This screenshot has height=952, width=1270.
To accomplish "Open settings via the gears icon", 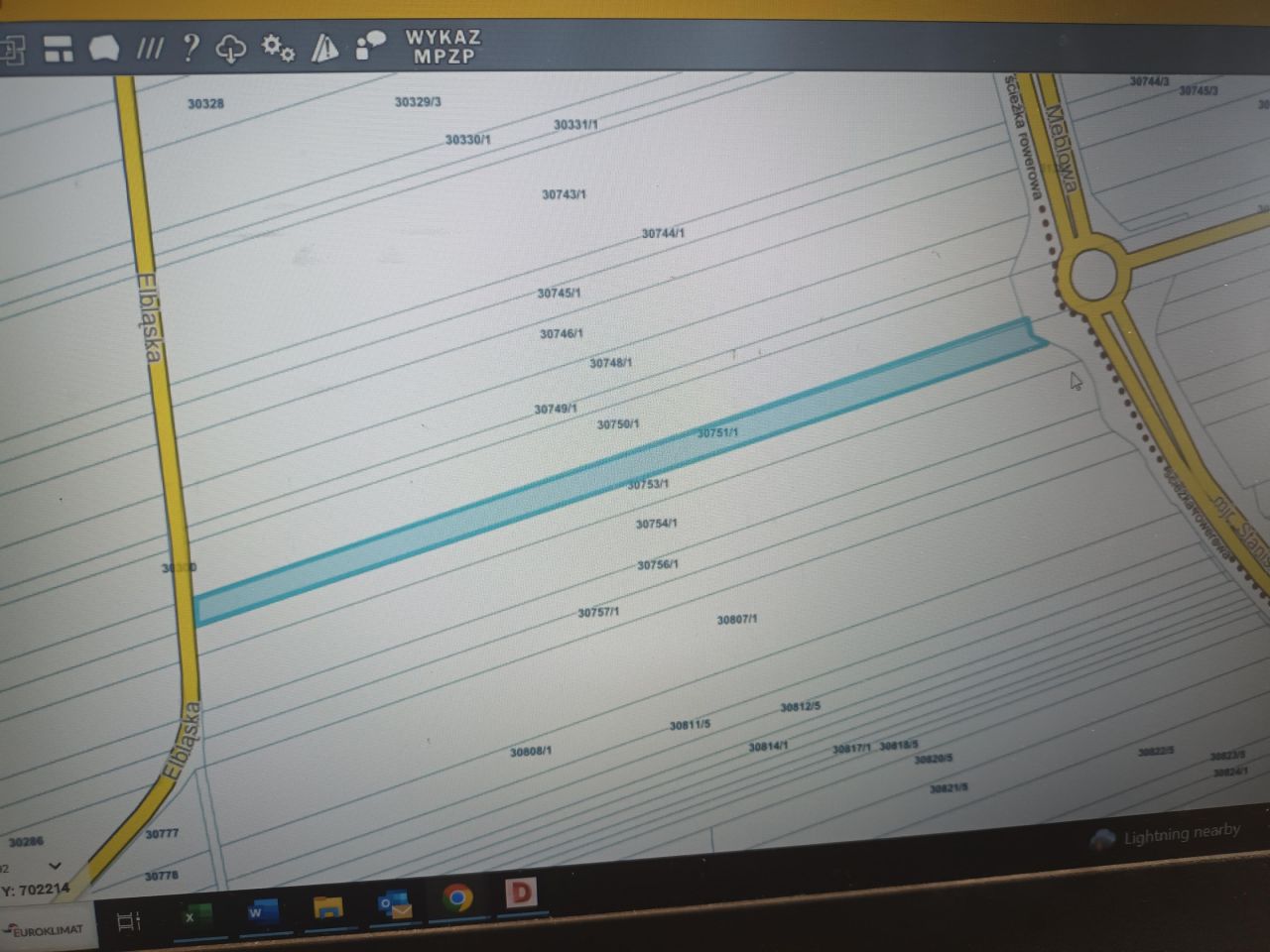I will (278, 48).
